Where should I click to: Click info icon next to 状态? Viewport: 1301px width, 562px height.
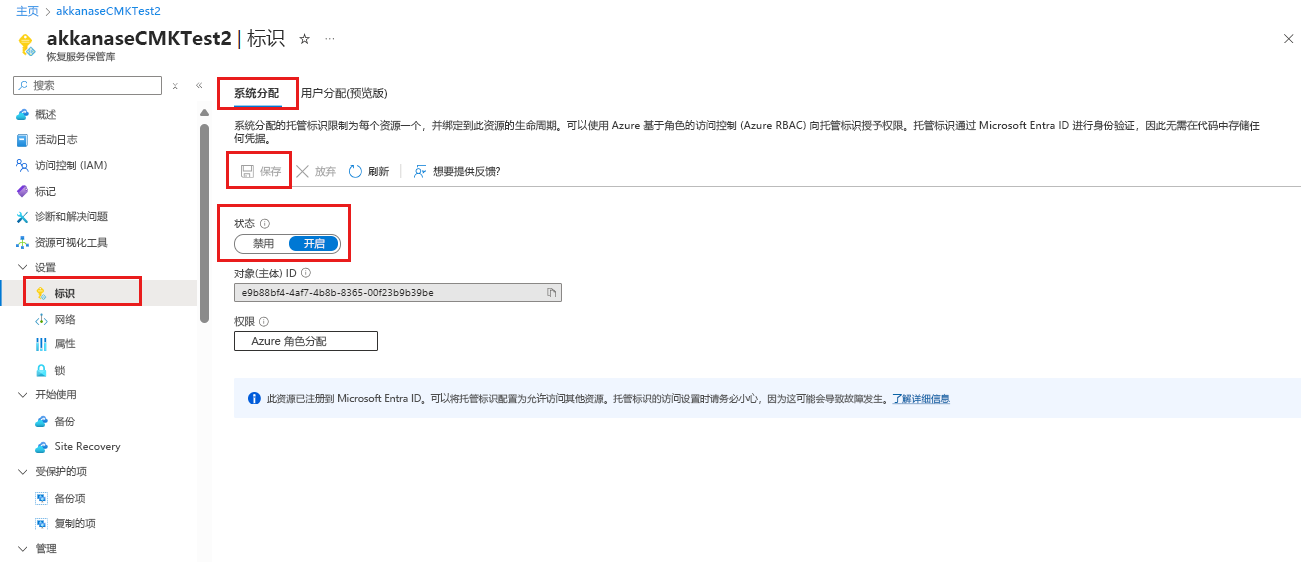point(265,224)
